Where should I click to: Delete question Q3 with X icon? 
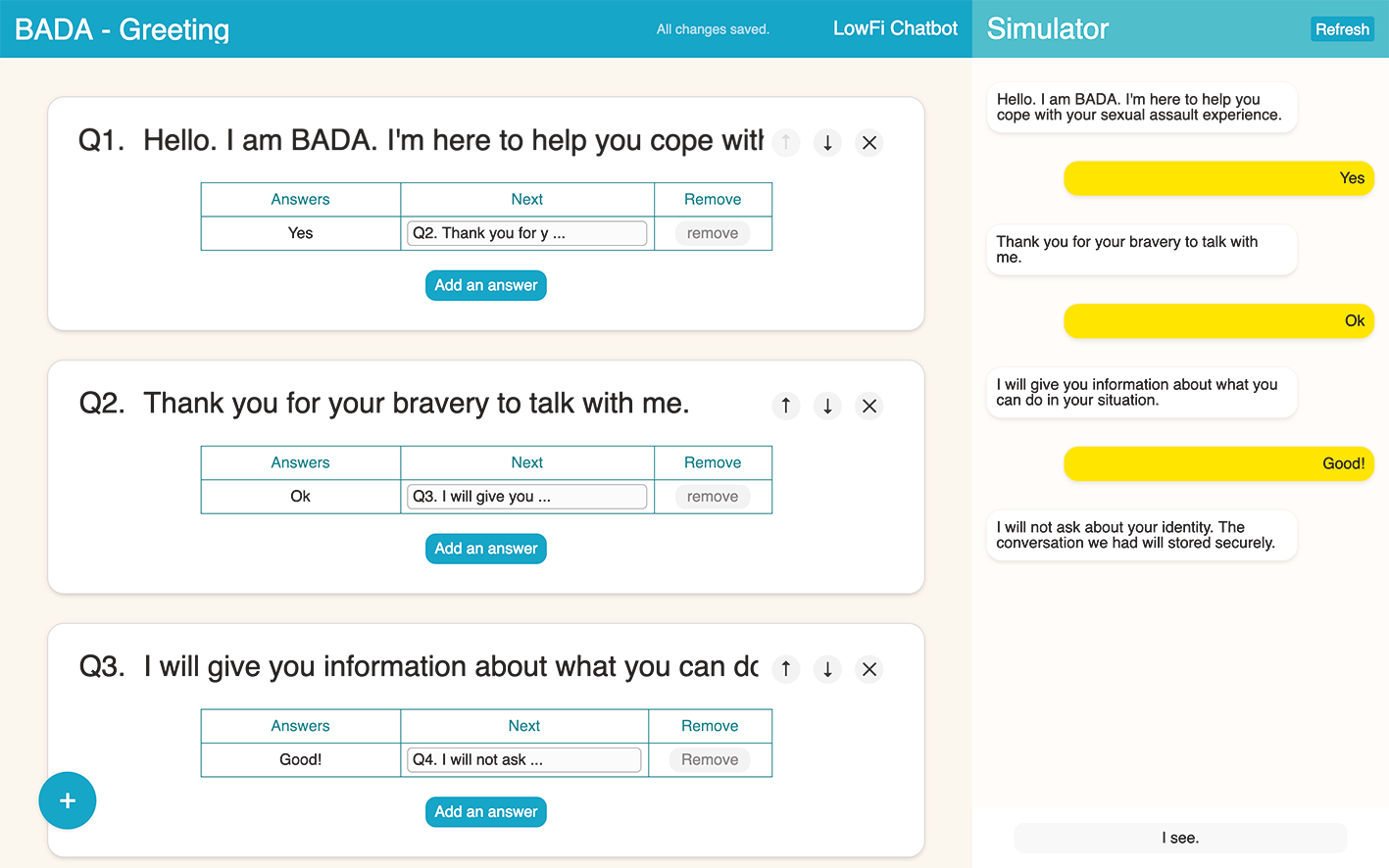869,669
